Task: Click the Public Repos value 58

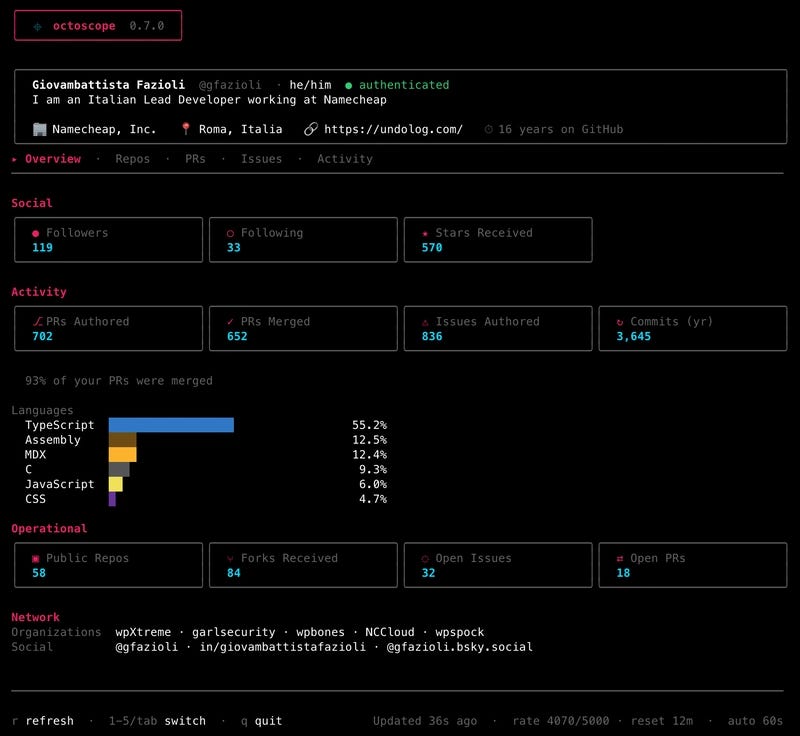Action: pos(39,573)
